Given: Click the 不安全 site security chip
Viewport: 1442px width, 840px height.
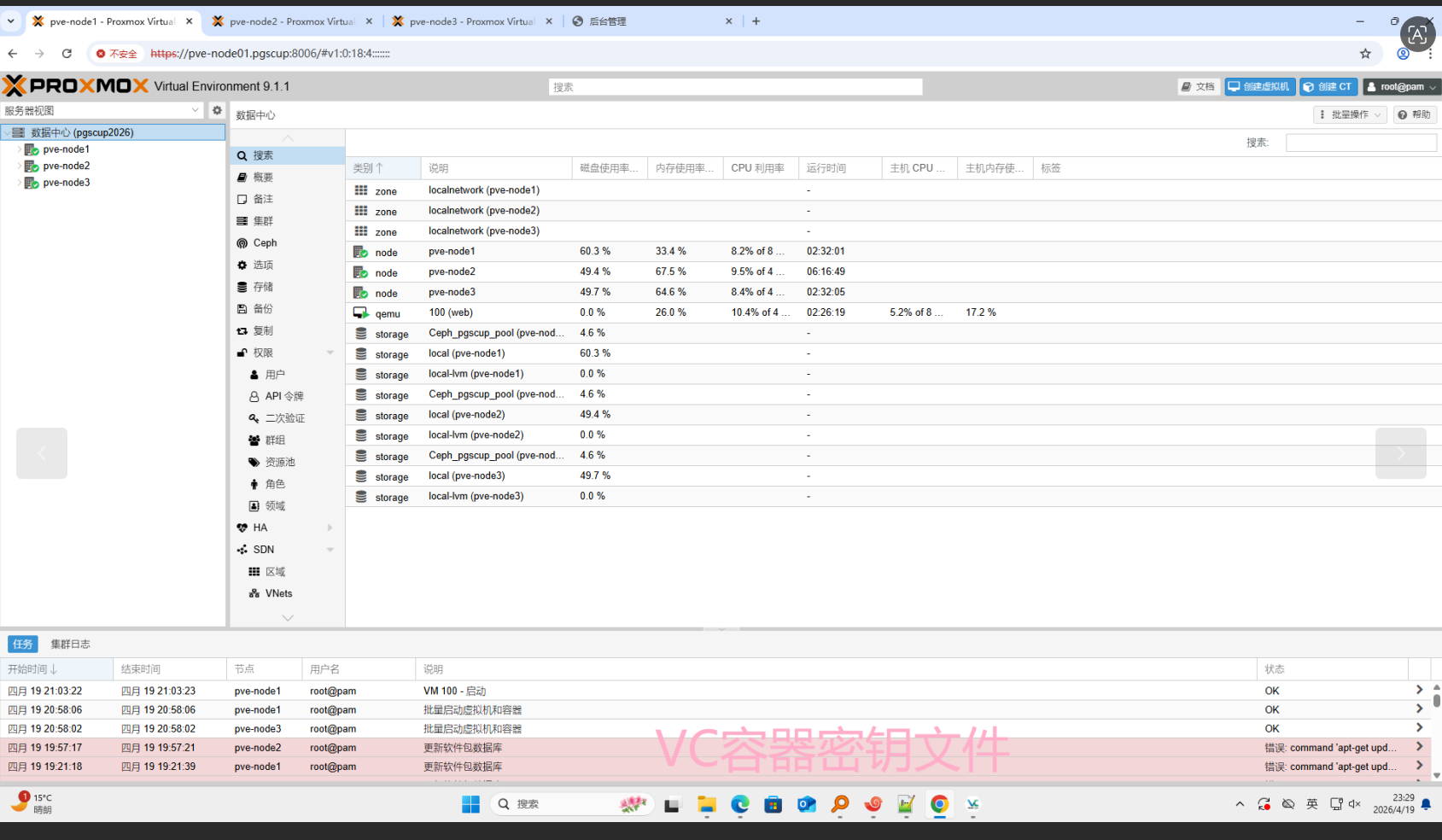Looking at the screenshot, I should click(x=117, y=53).
